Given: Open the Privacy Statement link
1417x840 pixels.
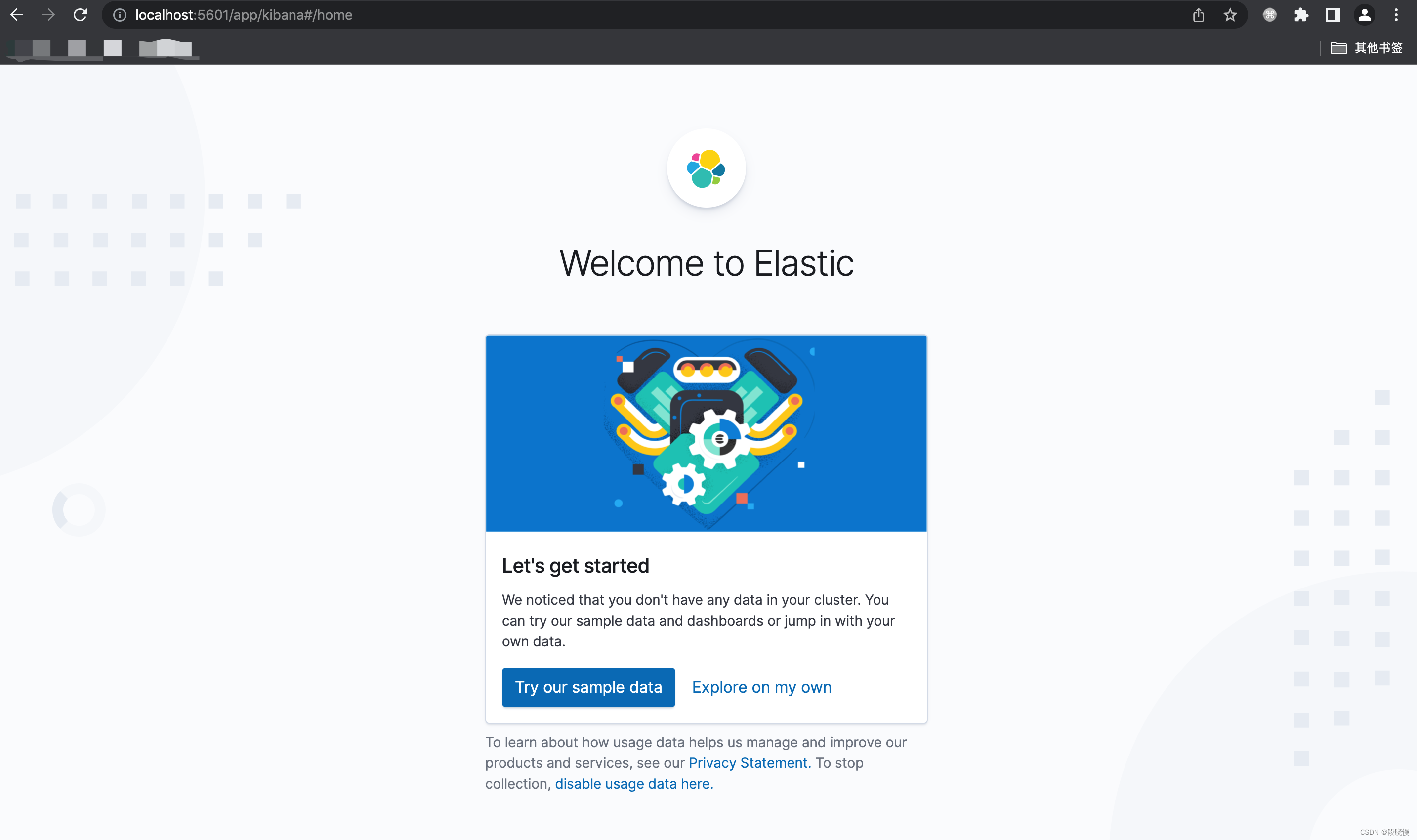Looking at the screenshot, I should coord(750,763).
